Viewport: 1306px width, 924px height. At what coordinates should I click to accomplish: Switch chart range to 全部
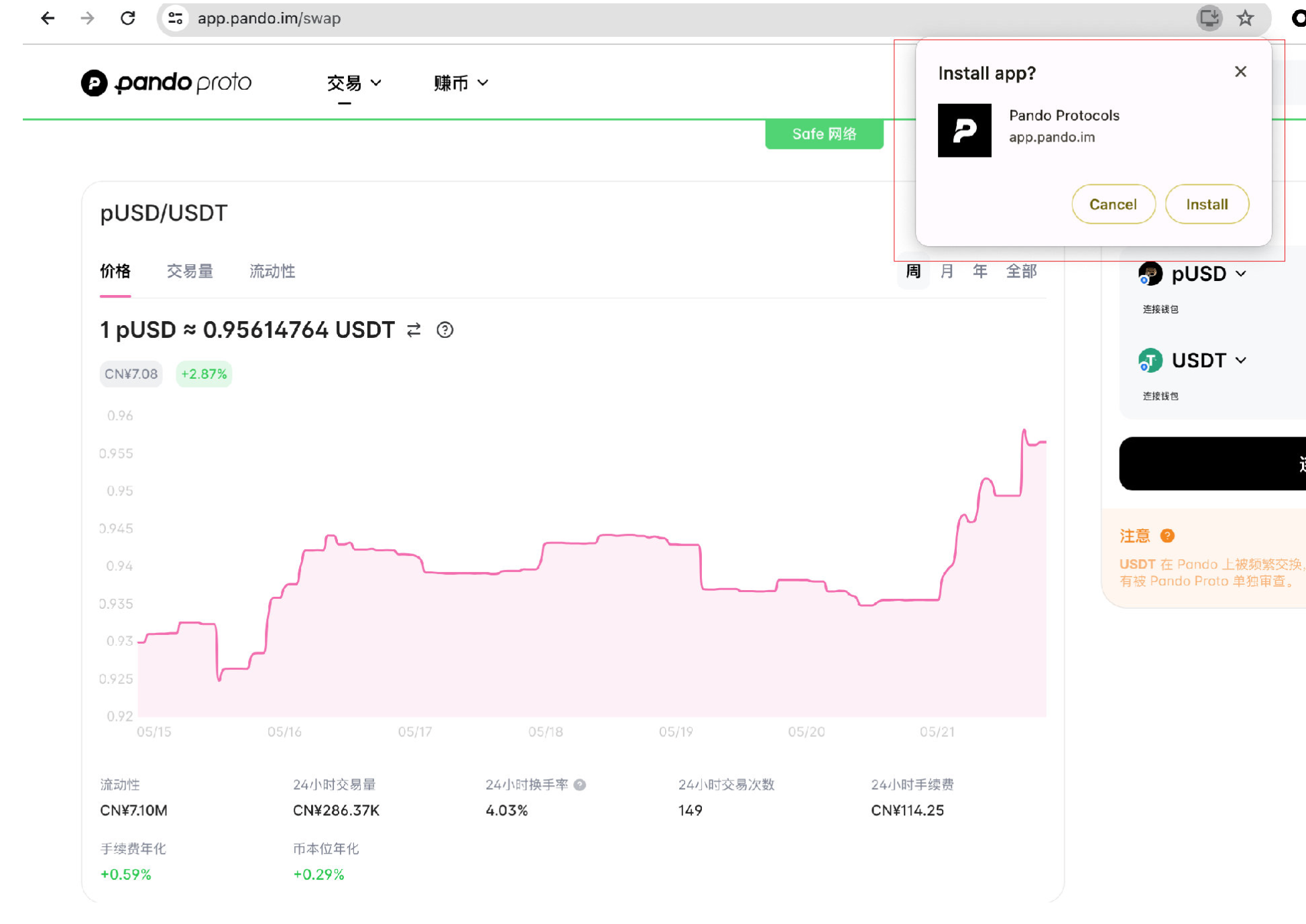pyautogui.click(x=1021, y=272)
